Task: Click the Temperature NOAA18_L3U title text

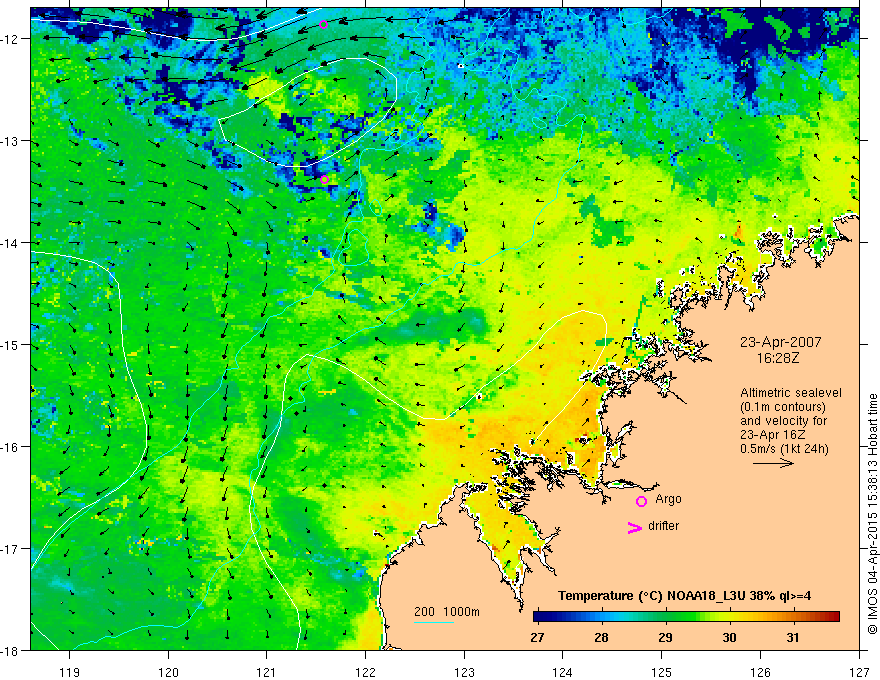Action: pyautogui.click(x=684, y=596)
